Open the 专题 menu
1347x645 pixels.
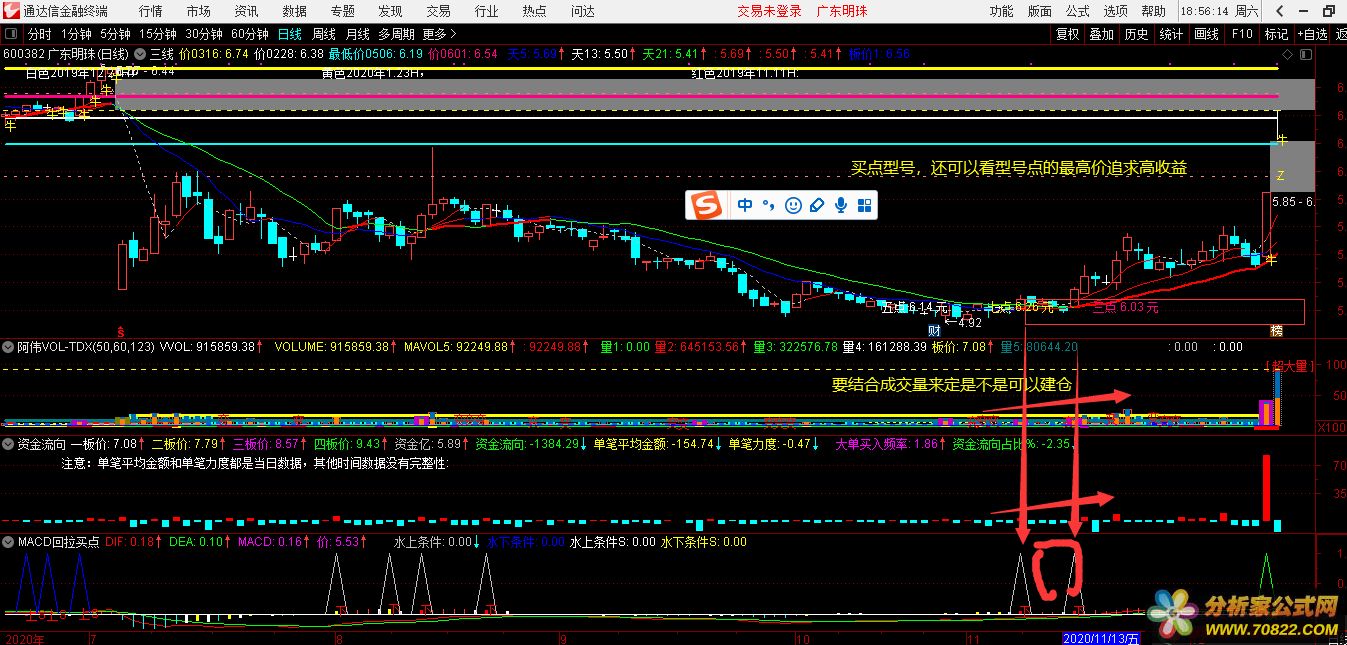342,11
